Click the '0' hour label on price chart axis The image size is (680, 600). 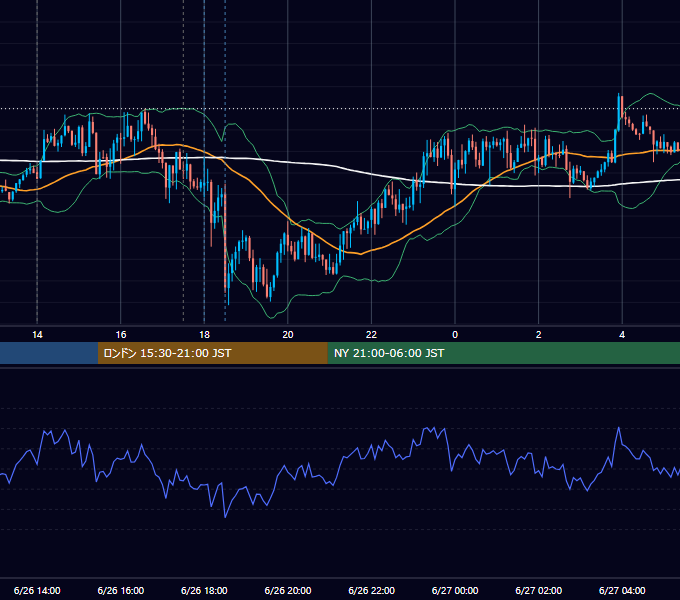point(455,335)
